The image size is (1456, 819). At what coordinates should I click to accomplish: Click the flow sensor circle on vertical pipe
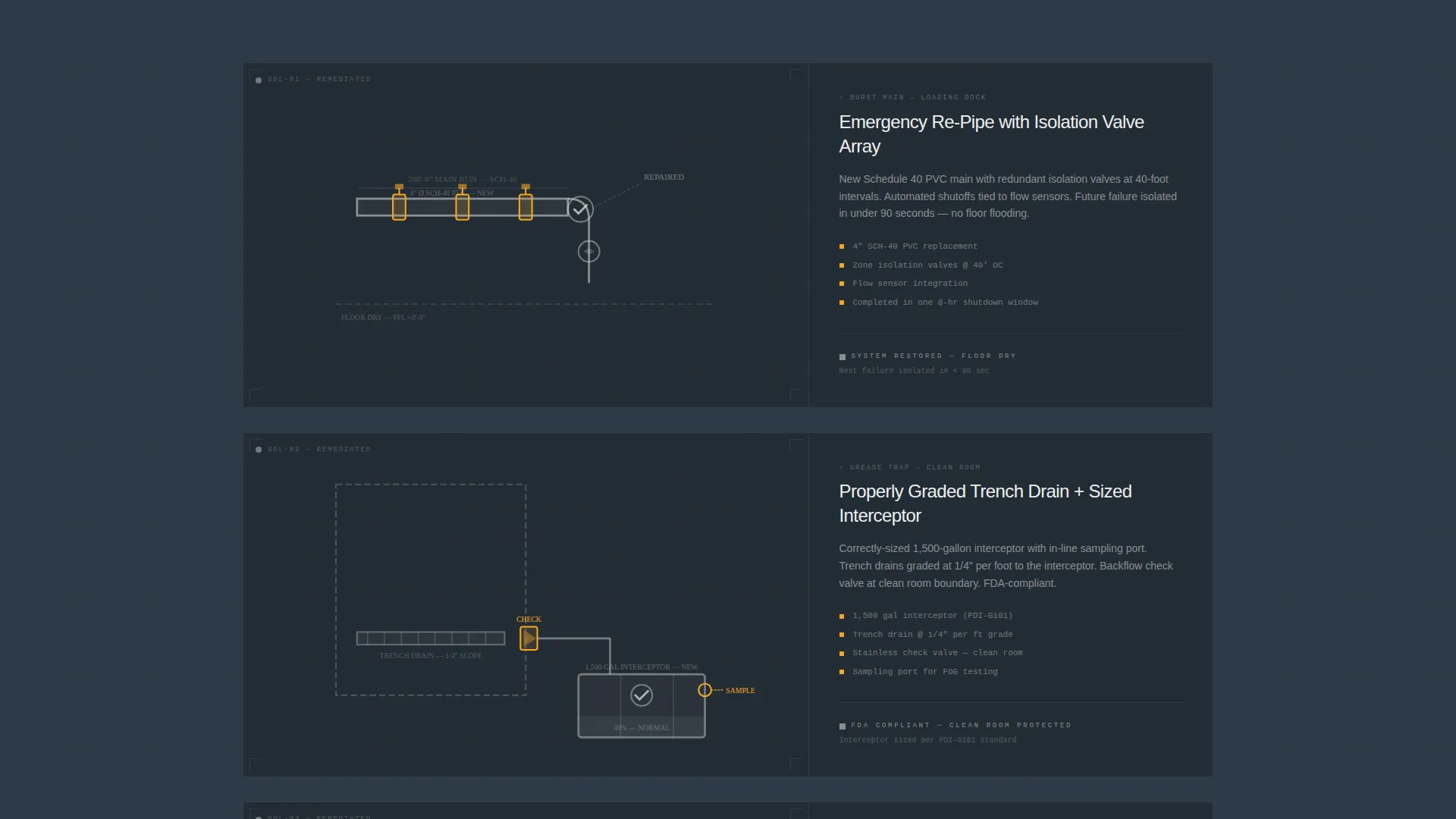tap(589, 251)
